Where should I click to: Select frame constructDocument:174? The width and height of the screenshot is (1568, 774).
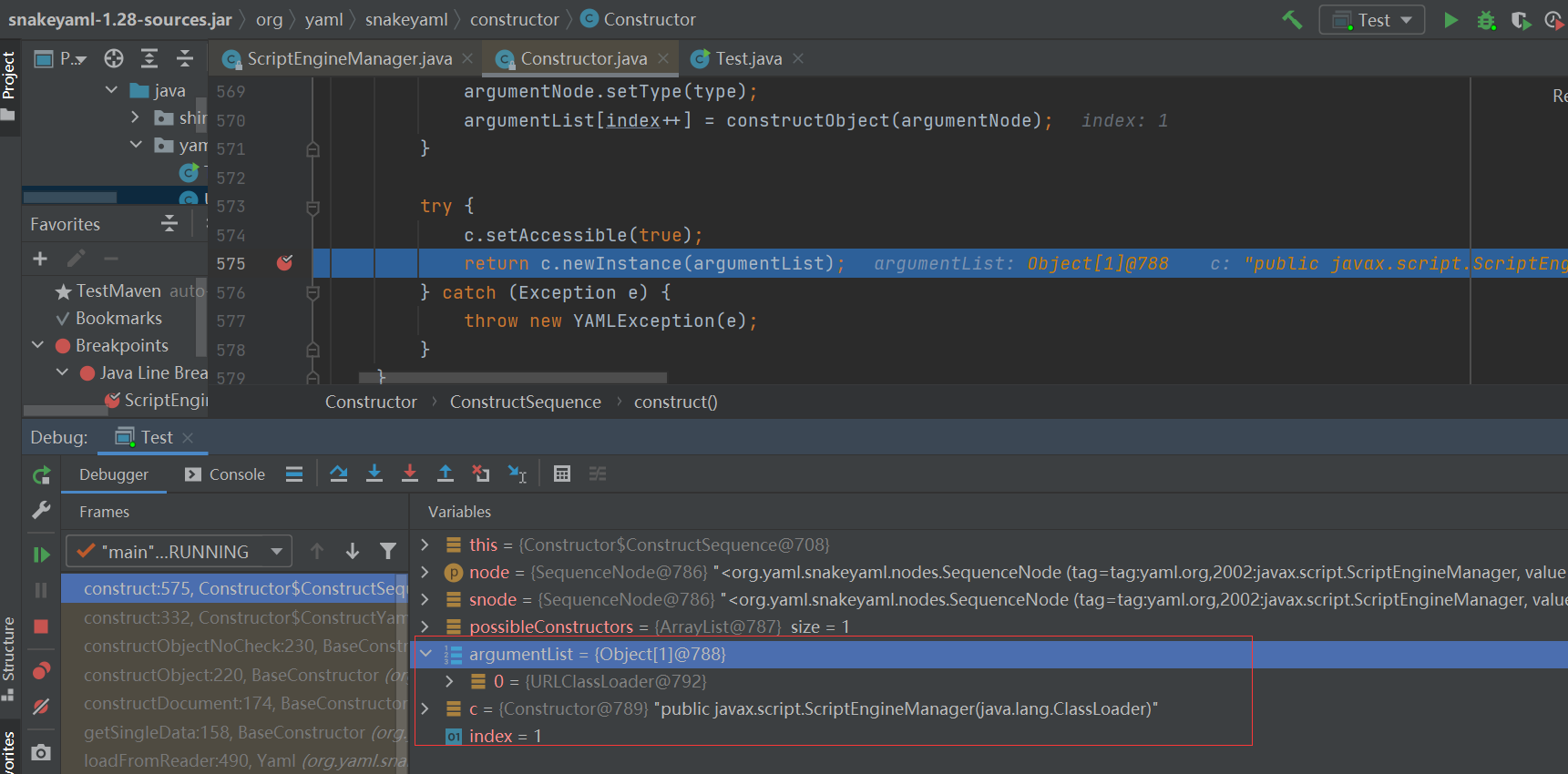(235, 704)
